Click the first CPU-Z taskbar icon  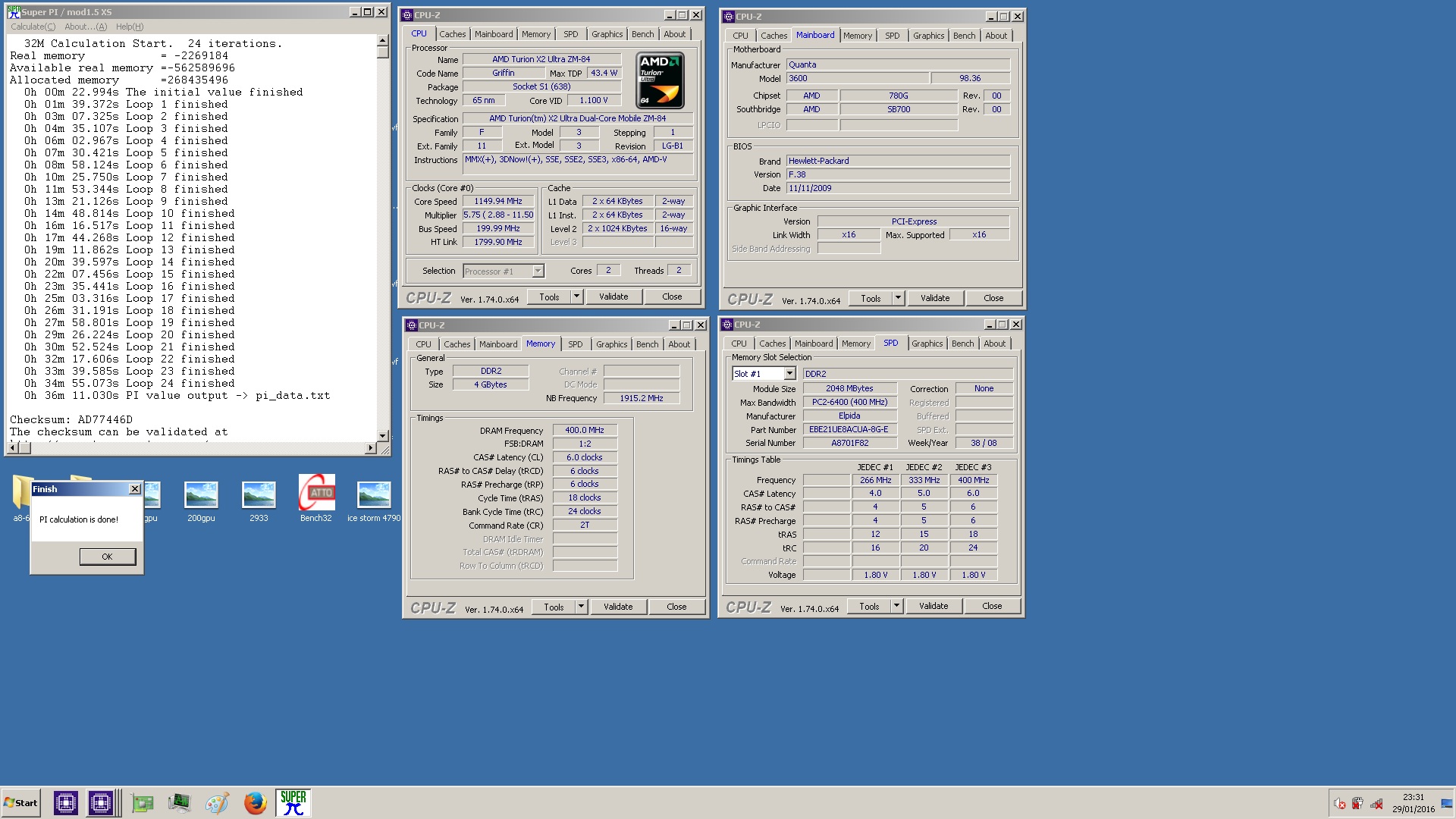click(x=66, y=802)
